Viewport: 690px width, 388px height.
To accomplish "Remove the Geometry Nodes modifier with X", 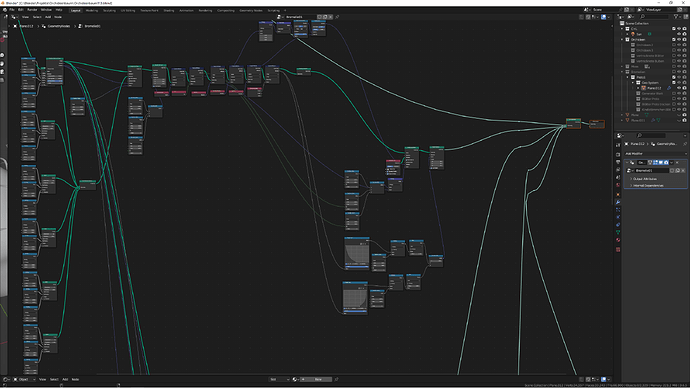I will tap(677, 162).
